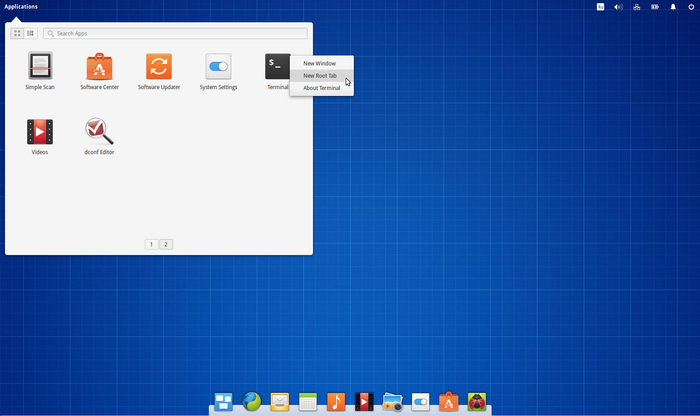Open the Software Updater app
This screenshot has width=700, height=416.
point(158,68)
